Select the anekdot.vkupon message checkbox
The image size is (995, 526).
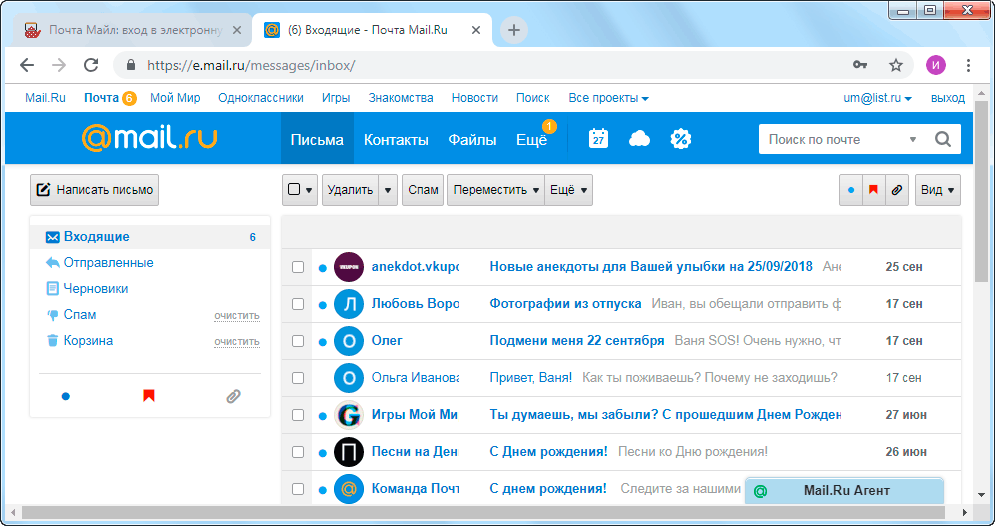click(297, 267)
